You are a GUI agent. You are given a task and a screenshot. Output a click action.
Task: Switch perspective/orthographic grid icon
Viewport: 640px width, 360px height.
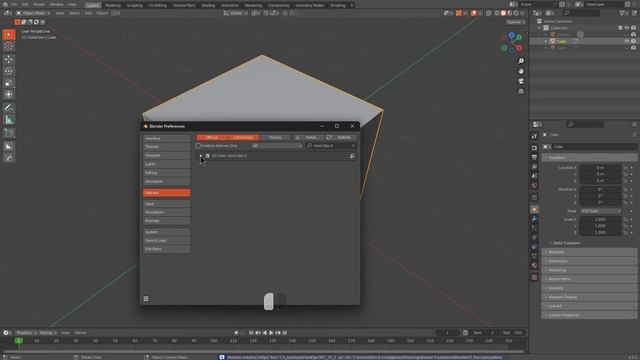tap(521, 91)
